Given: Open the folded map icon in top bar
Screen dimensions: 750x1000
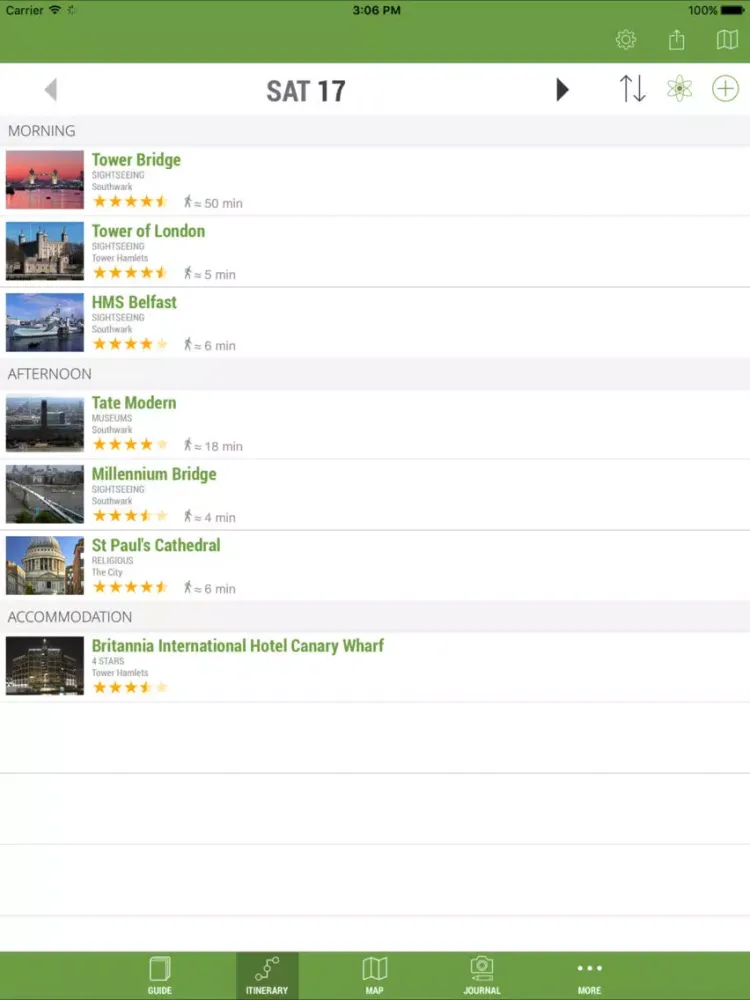Looking at the screenshot, I should 727,40.
